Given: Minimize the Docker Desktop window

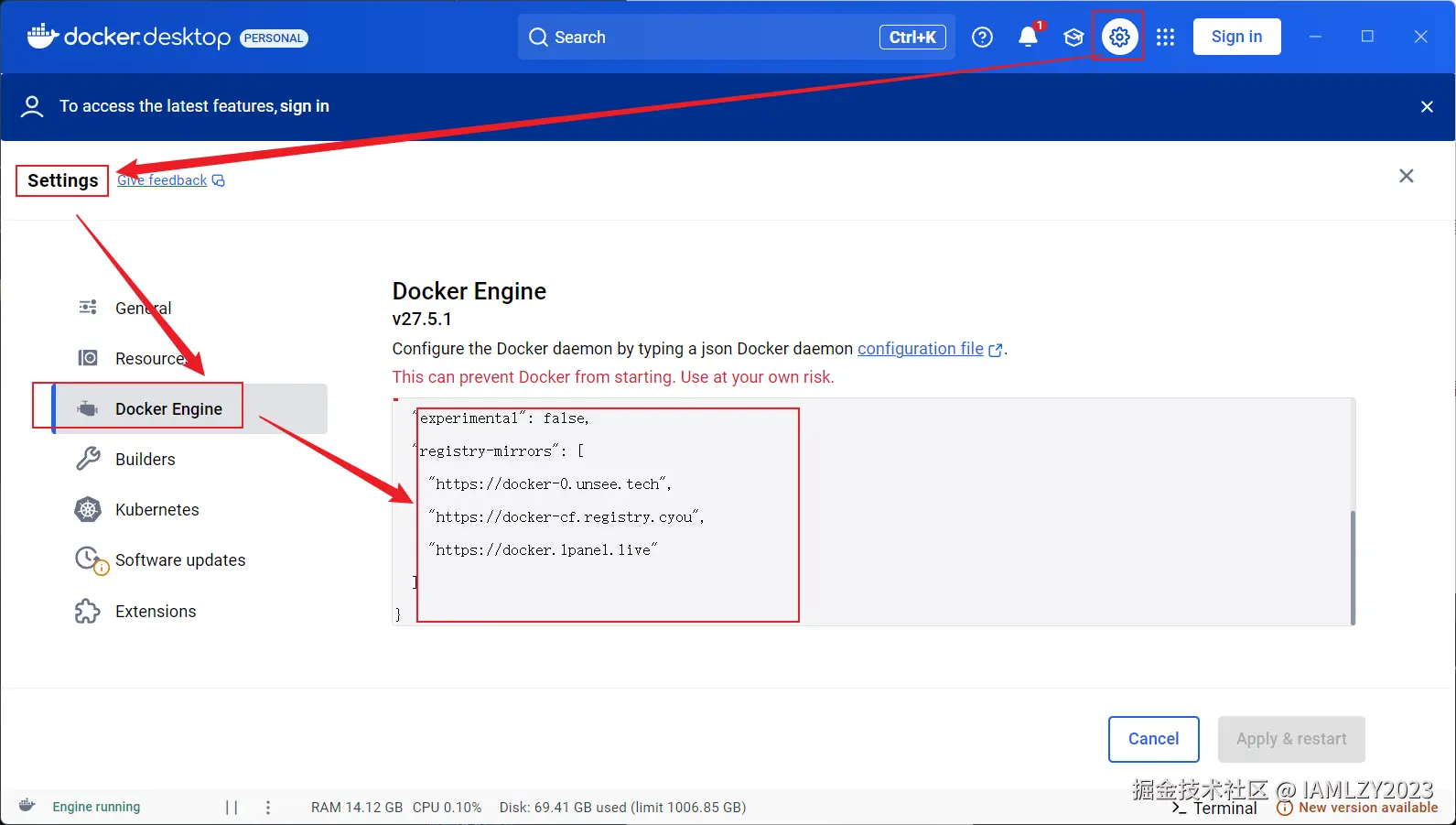Looking at the screenshot, I should (1315, 37).
